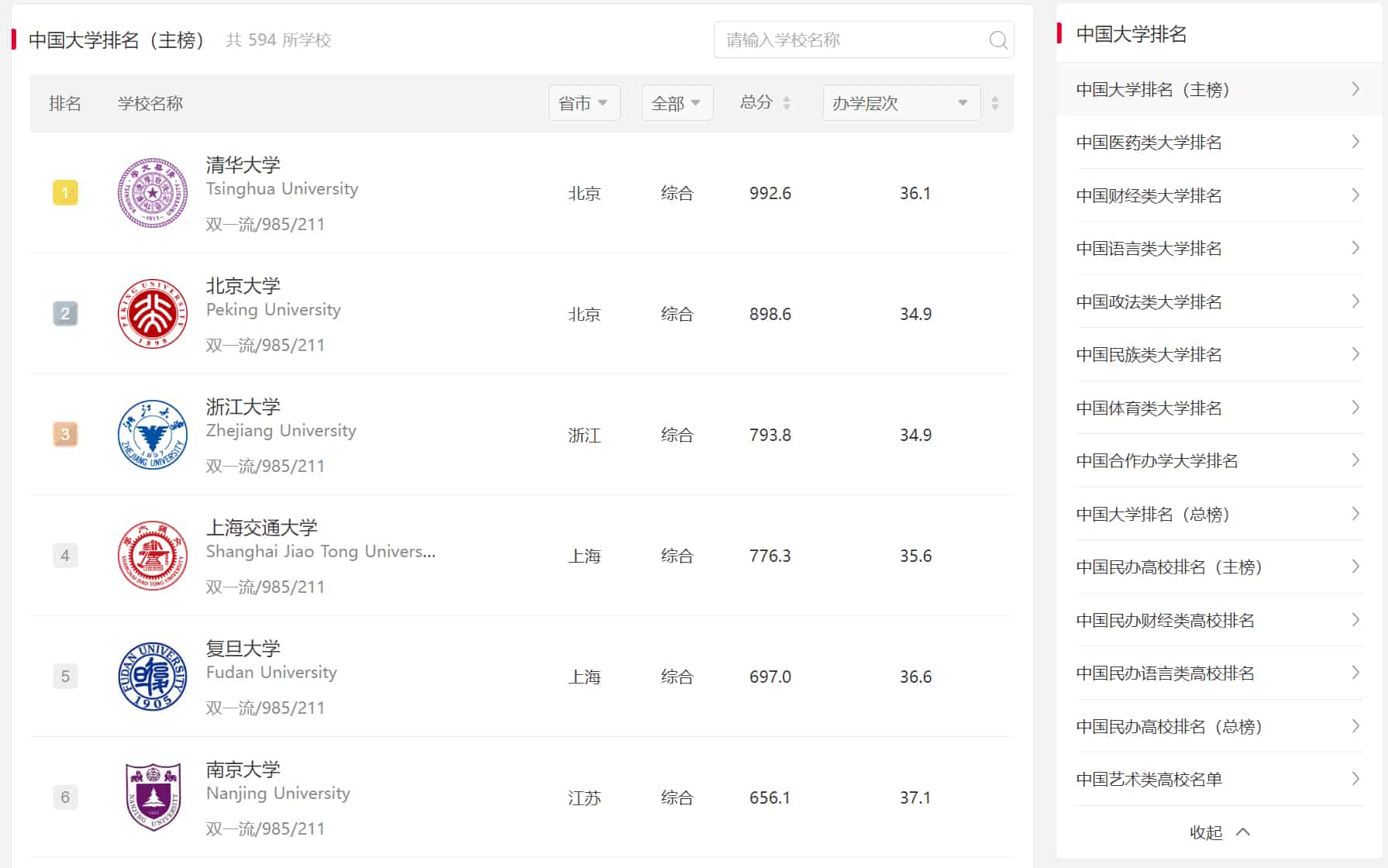Click the Zhejiang University logo

(153, 435)
